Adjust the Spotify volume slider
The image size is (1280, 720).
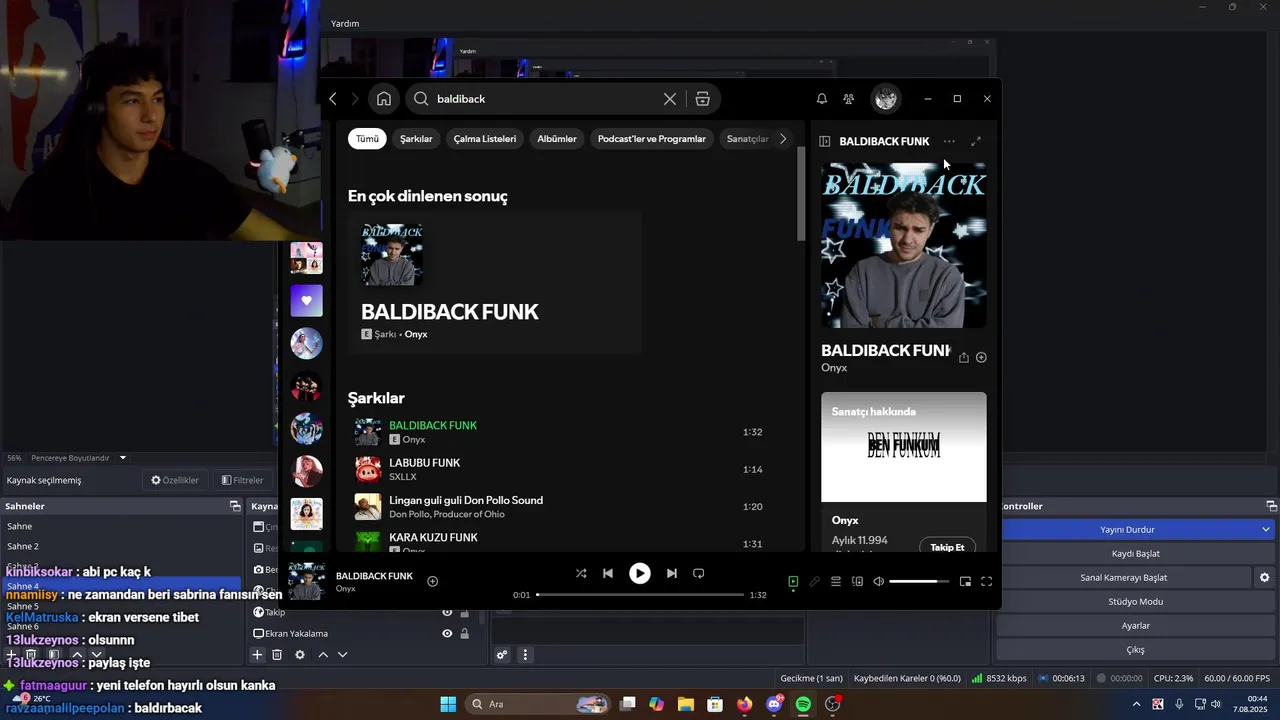click(x=919, y=581)
